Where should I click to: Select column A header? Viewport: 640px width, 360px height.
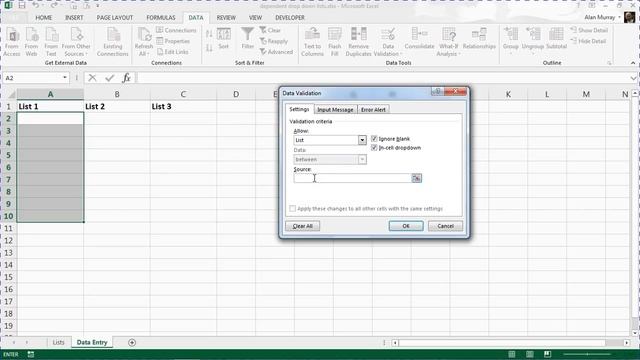click(50, 94)
